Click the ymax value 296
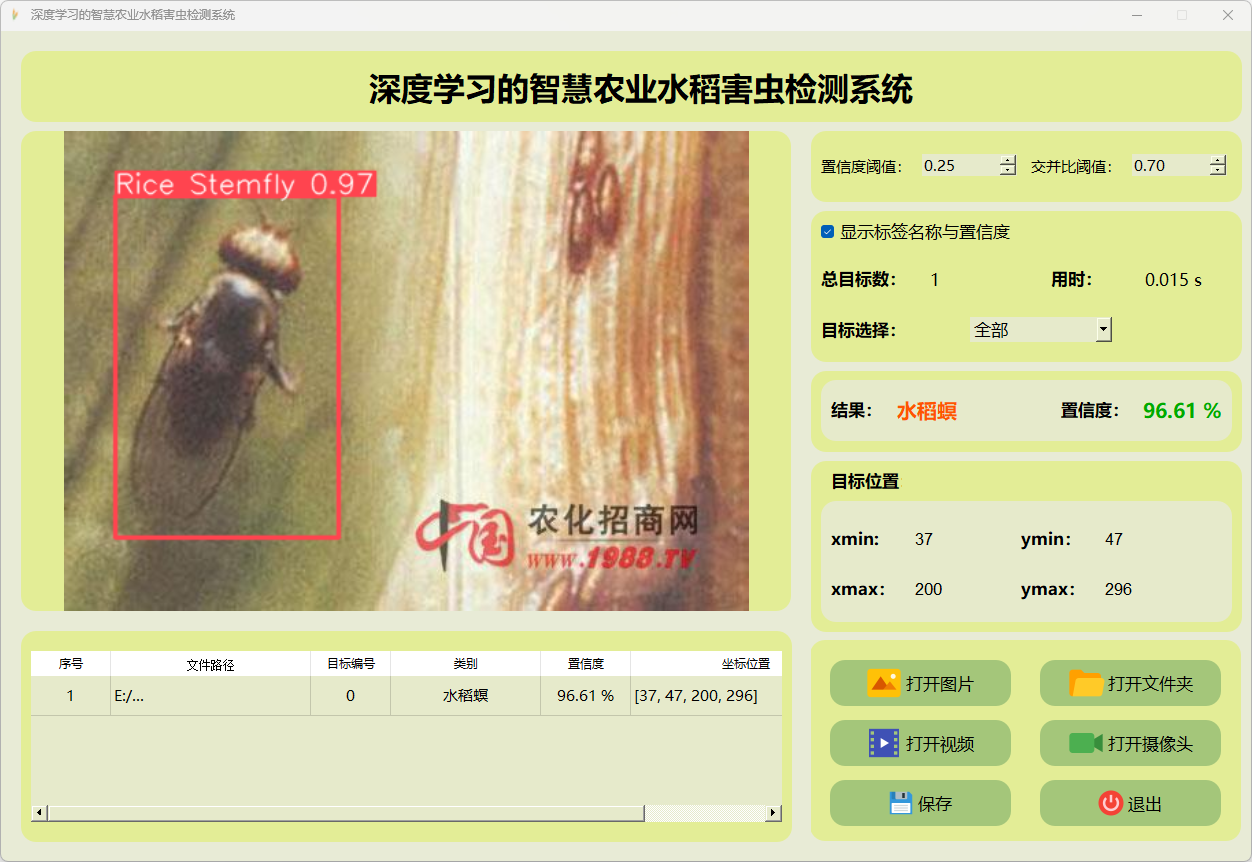 pyautogui.click(x=1118, y=589)
